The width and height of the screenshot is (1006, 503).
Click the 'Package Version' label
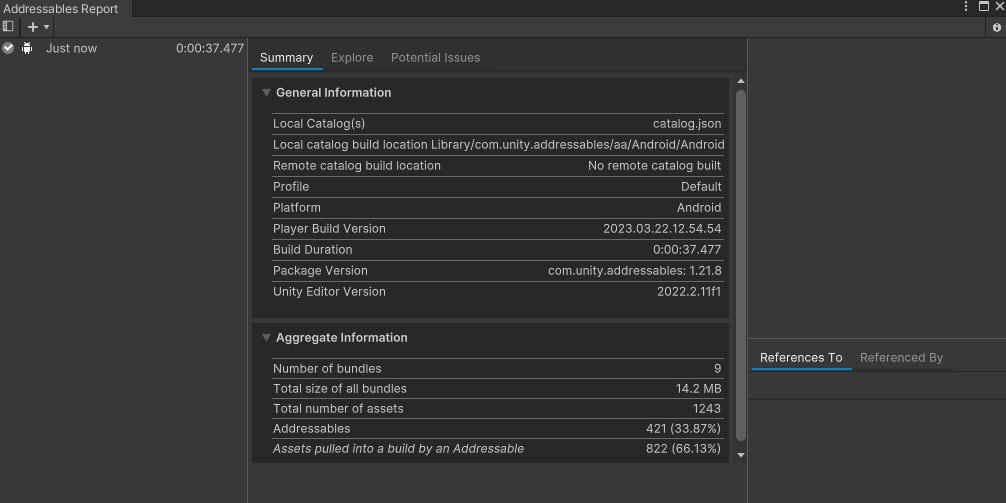[320, 271]
